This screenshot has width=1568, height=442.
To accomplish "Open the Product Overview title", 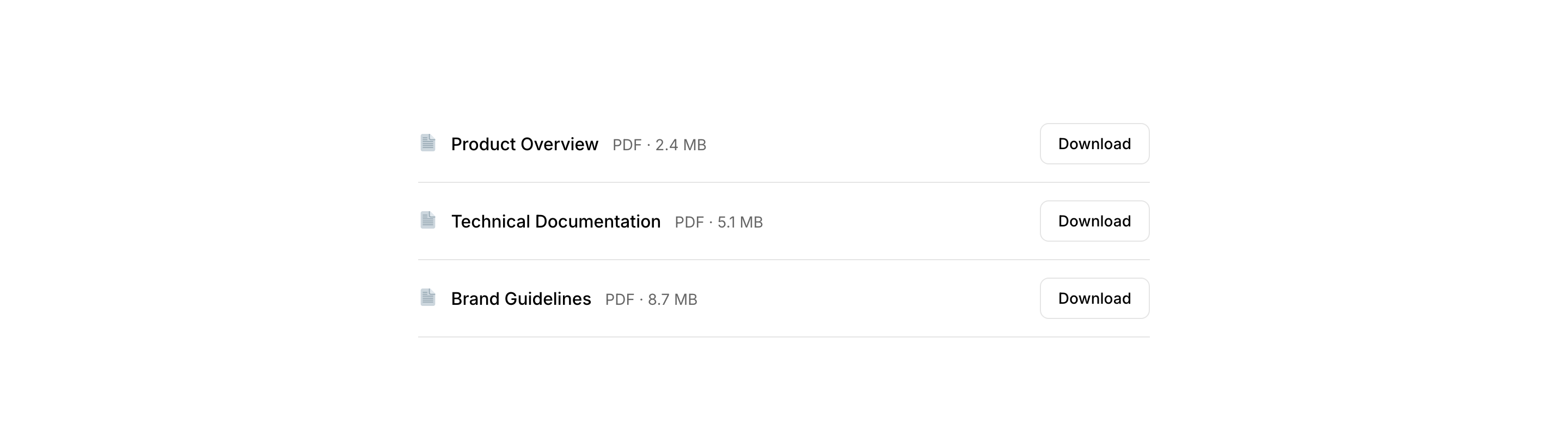I will click(524, 144).
